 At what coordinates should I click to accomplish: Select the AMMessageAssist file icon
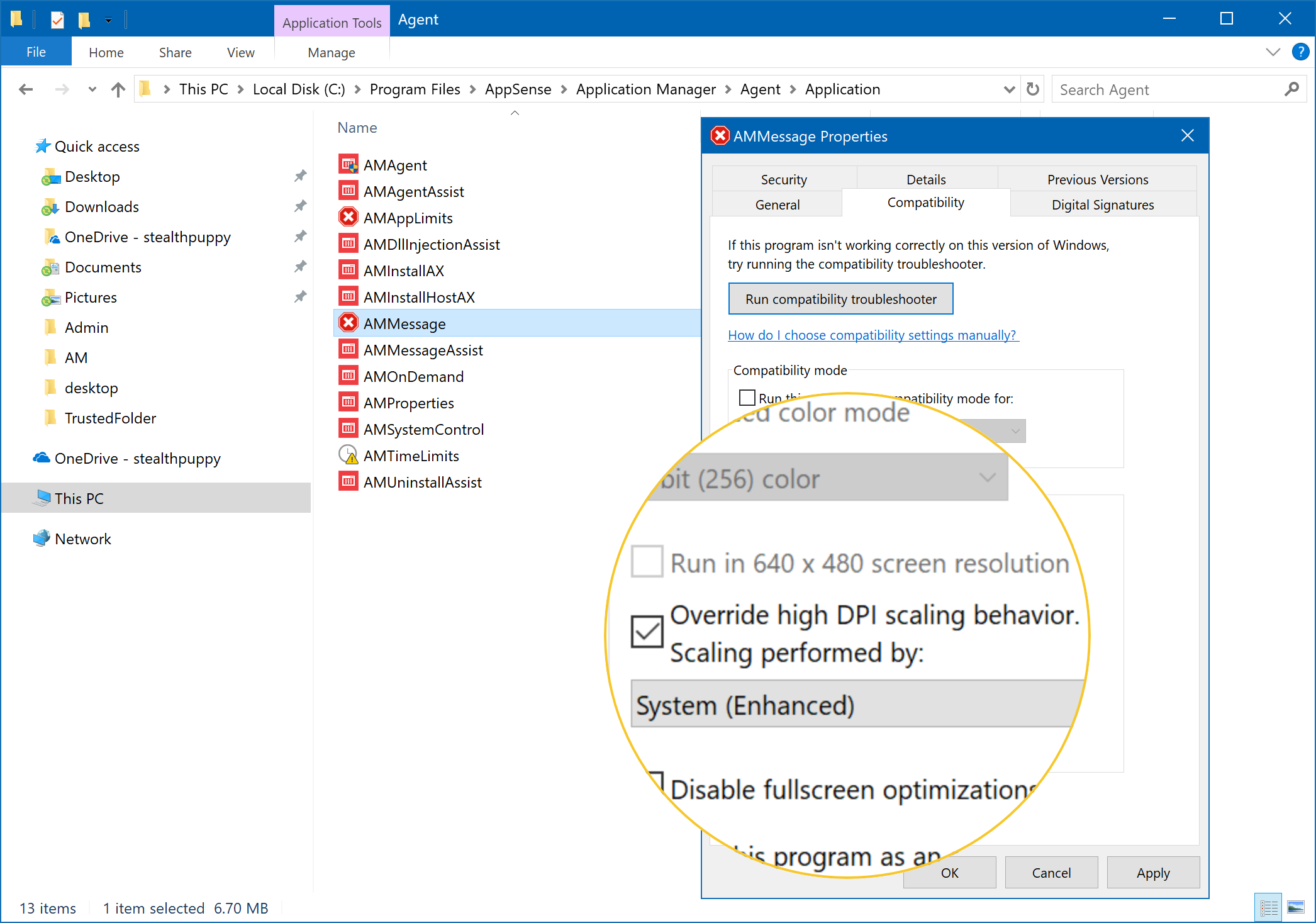(349, 350)
